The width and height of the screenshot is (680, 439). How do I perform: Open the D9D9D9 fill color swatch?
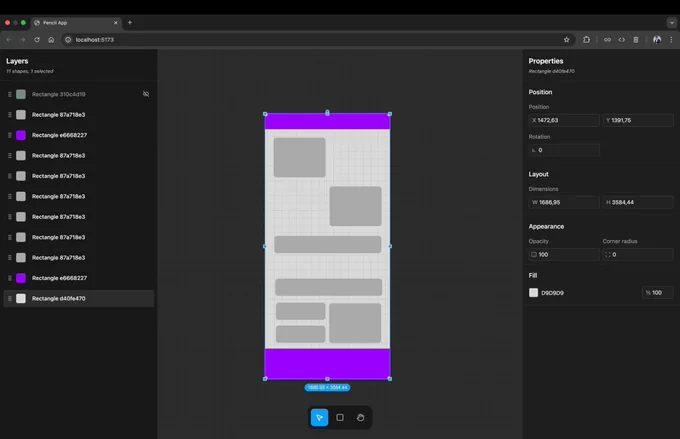533,293
